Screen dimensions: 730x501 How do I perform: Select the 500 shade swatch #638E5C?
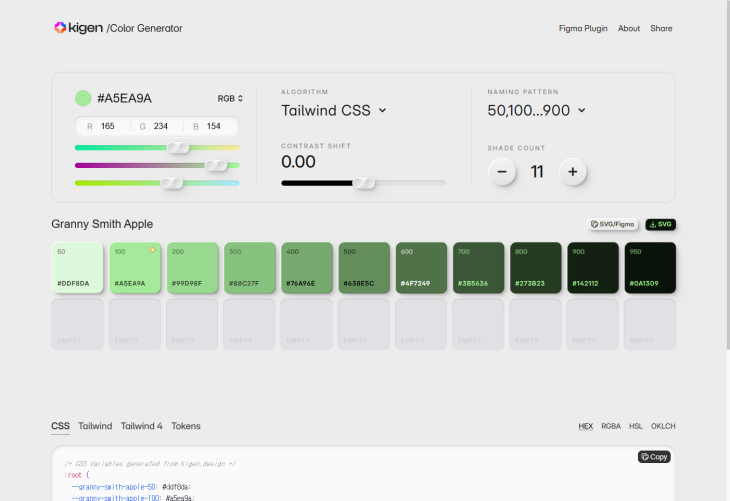[364, 268]
